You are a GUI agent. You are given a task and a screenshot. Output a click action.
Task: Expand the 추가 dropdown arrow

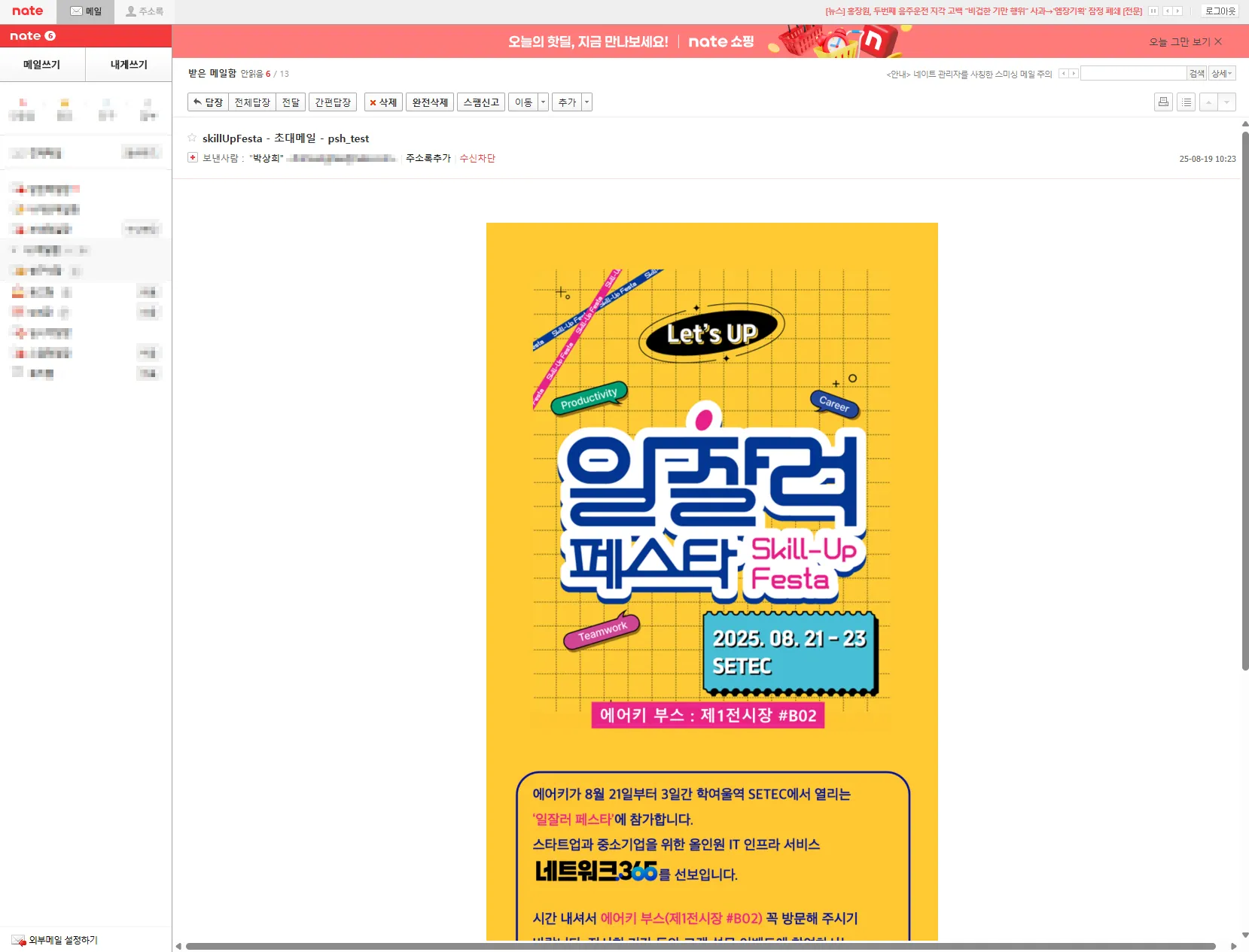[587, 102]
